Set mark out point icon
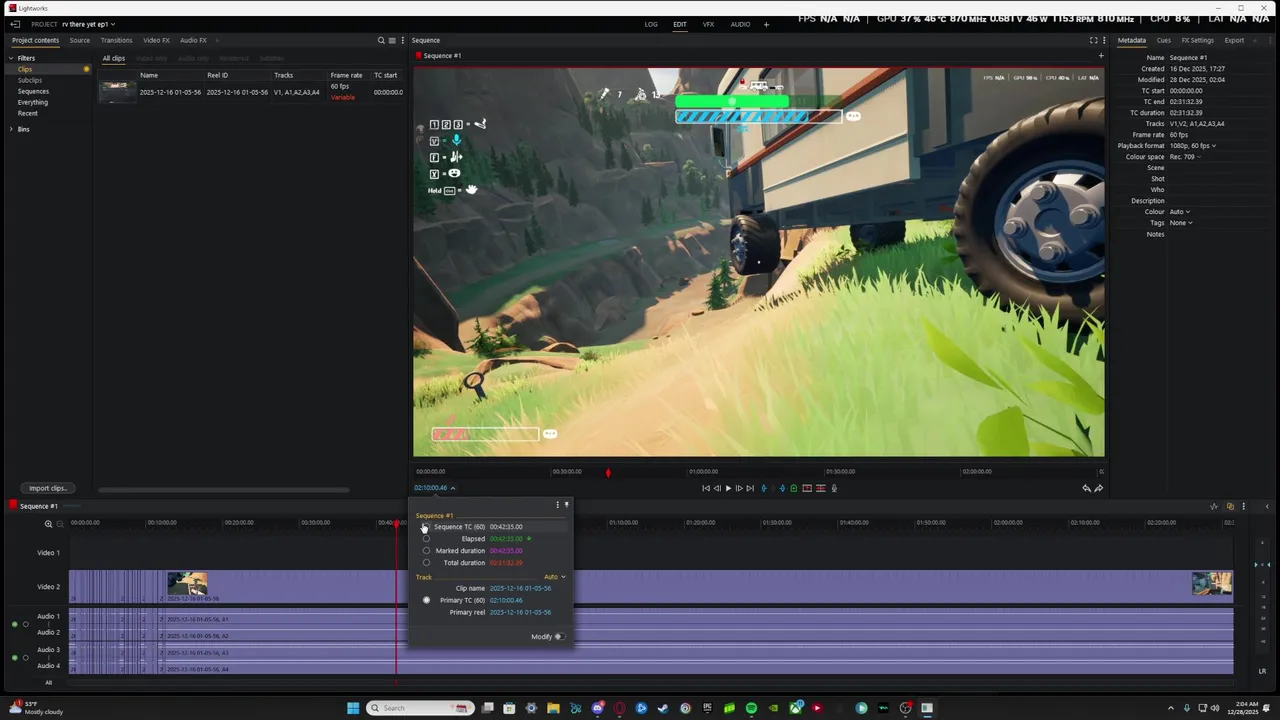Image resolution: width=1280 pixels, height=720 pixels. pos(782,488)
